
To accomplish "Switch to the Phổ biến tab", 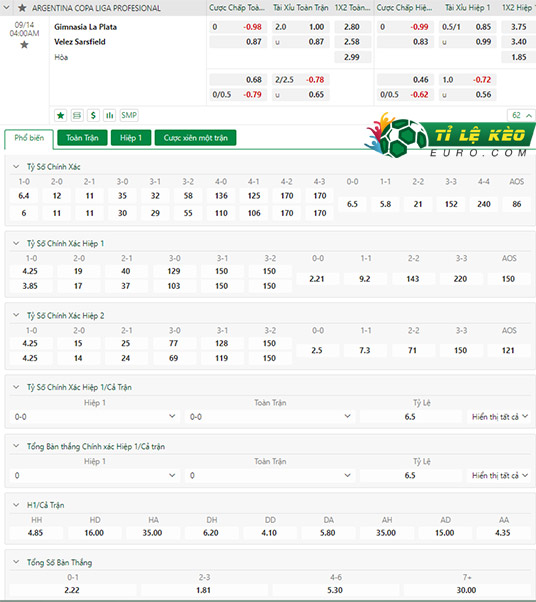I will (x=29, y=138).
